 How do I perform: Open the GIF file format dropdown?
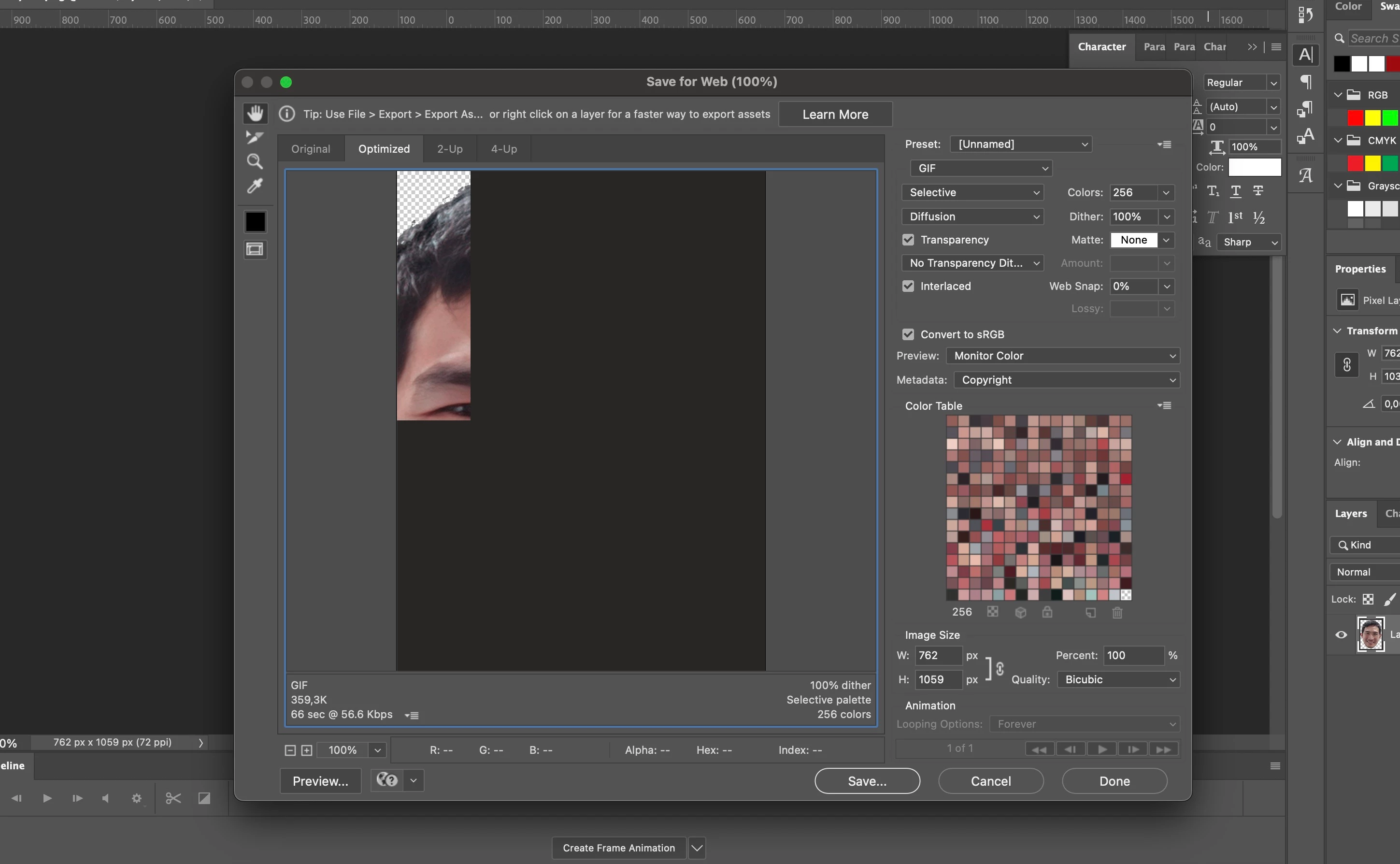tap(981, 169)
